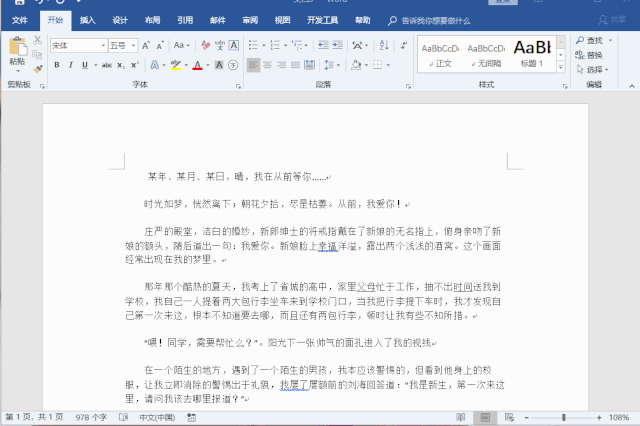Click the 替换 replace button
The height and width of the screenshot is (426, 640).
[x=589, y=55]
